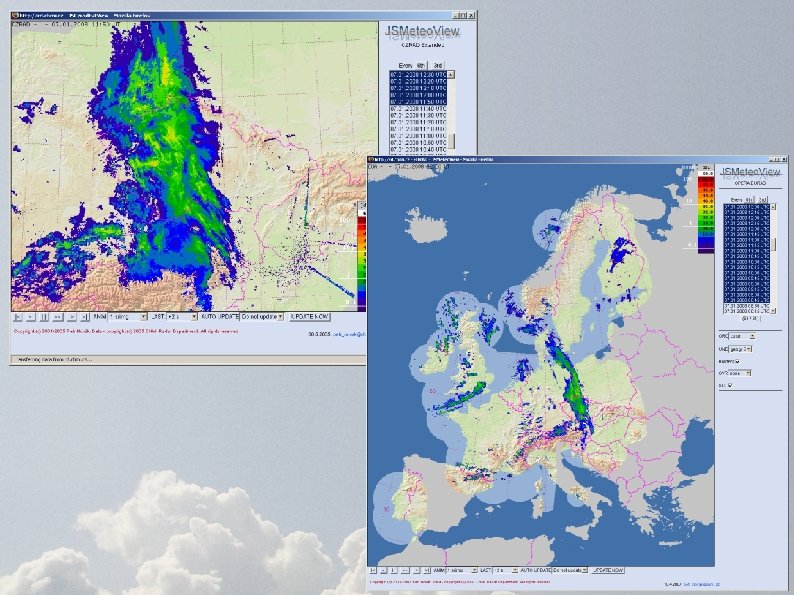Step forward one frame in CZRAD window
The width and height of the screenshot is (794, 595).
pos(71,317)
